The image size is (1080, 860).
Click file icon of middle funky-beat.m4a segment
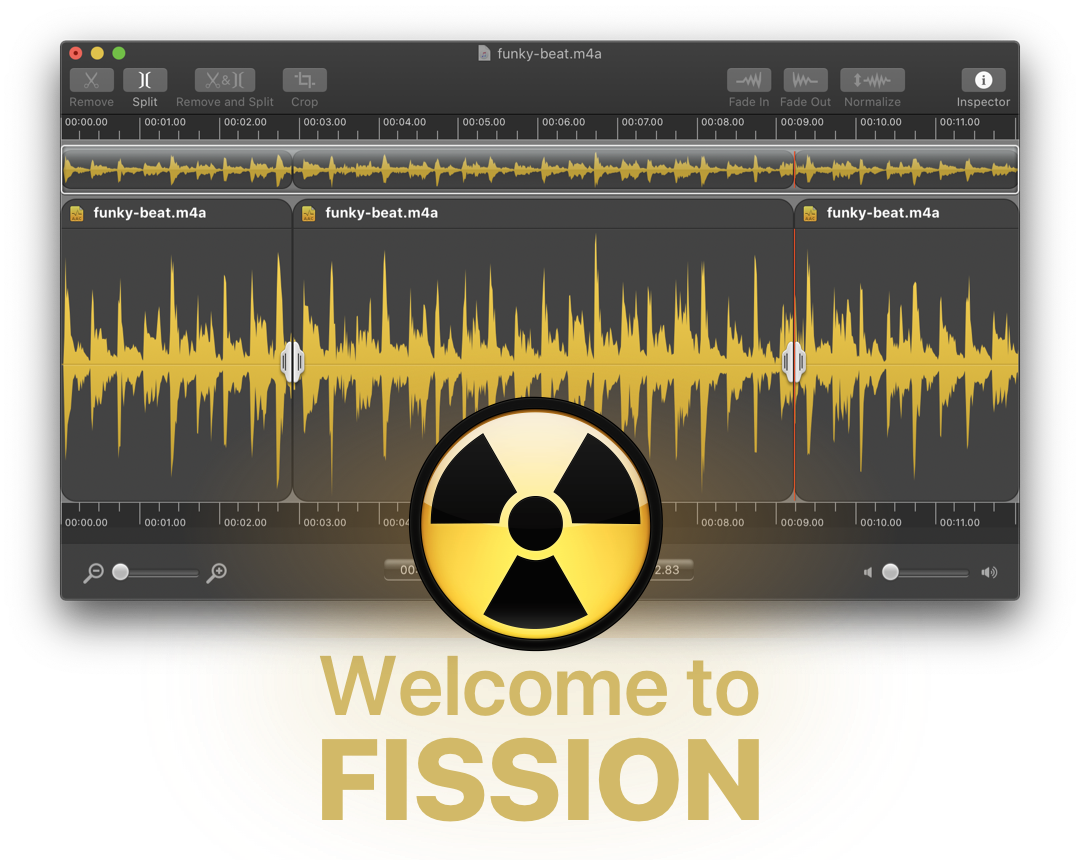click(x=309, y=213)
